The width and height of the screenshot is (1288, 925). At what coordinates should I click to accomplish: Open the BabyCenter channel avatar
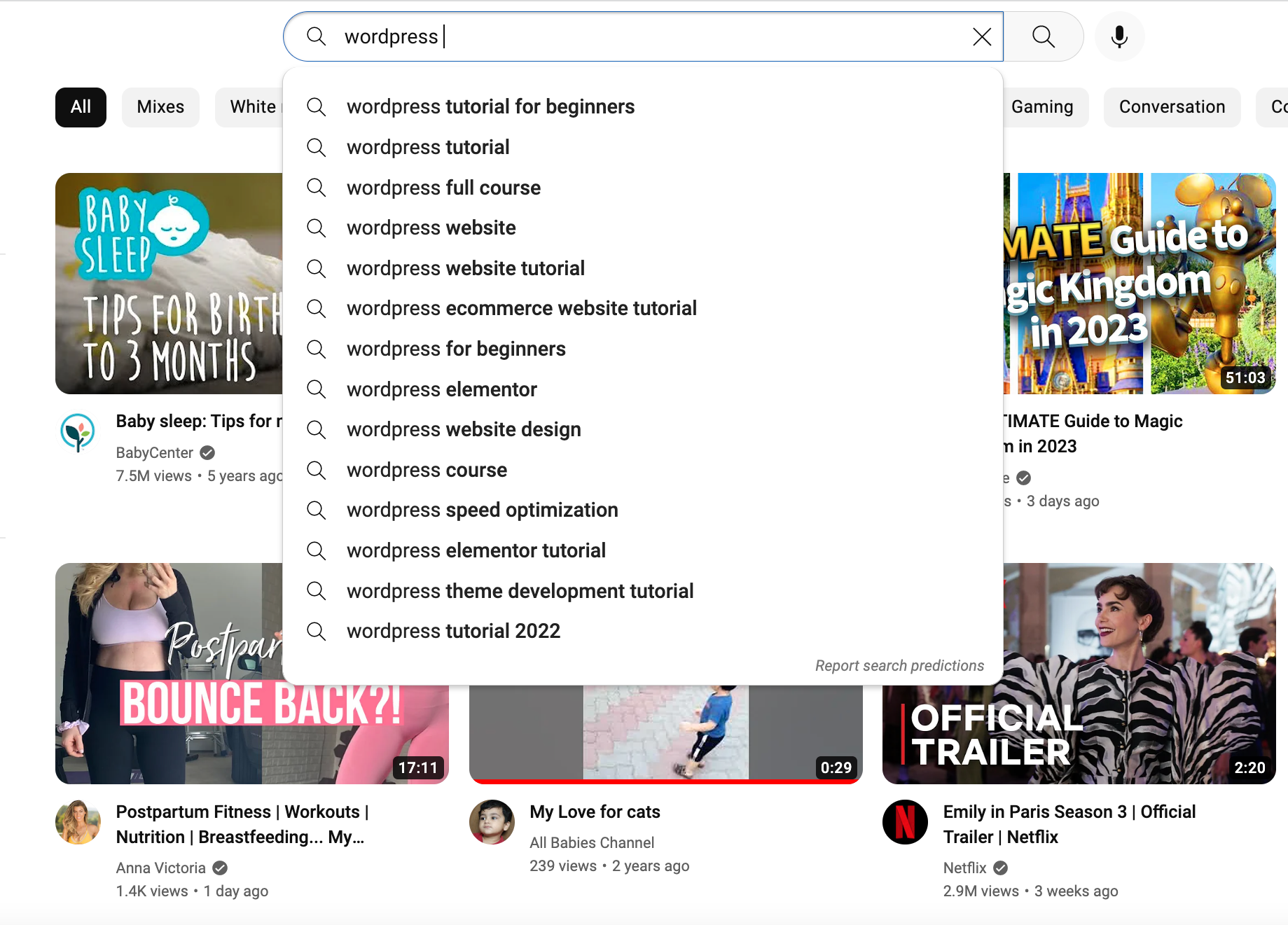(x=78, y=432)
